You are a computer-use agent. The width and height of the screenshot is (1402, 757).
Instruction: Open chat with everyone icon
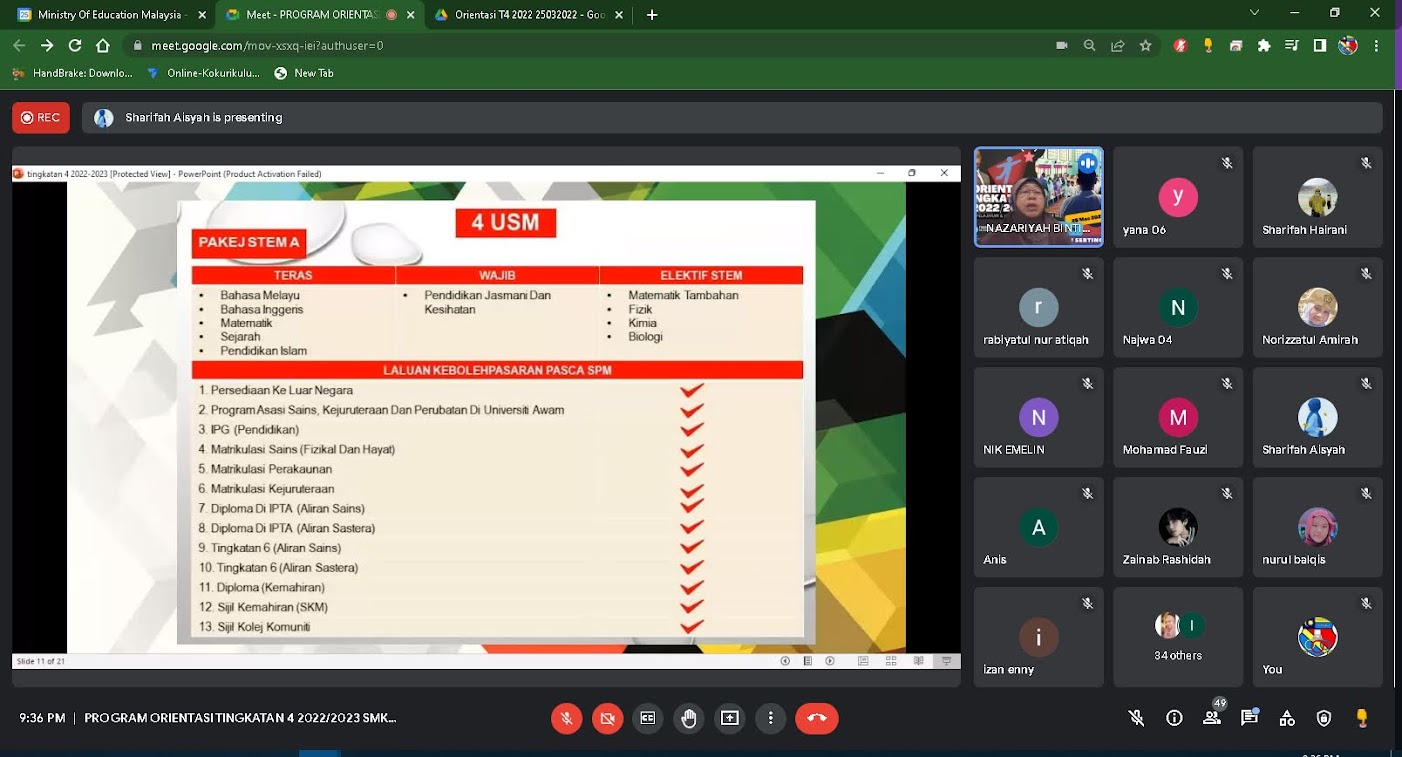pyautogui.click(x=1249, y=718)
